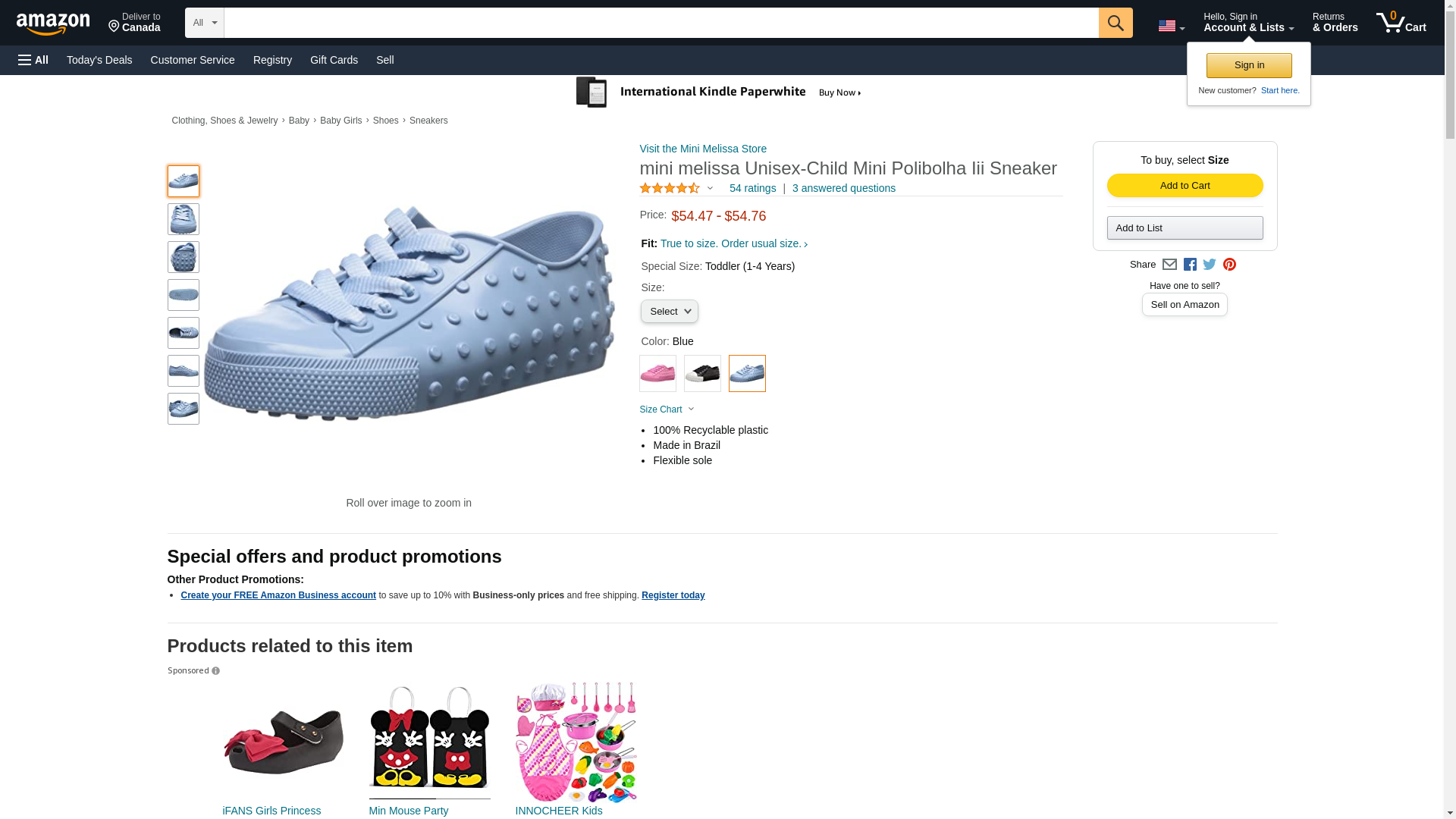Open Today's Deals in navigation
Image resolution: width=1456 pixels, height=819 pixels.
(x=99, y=60)
